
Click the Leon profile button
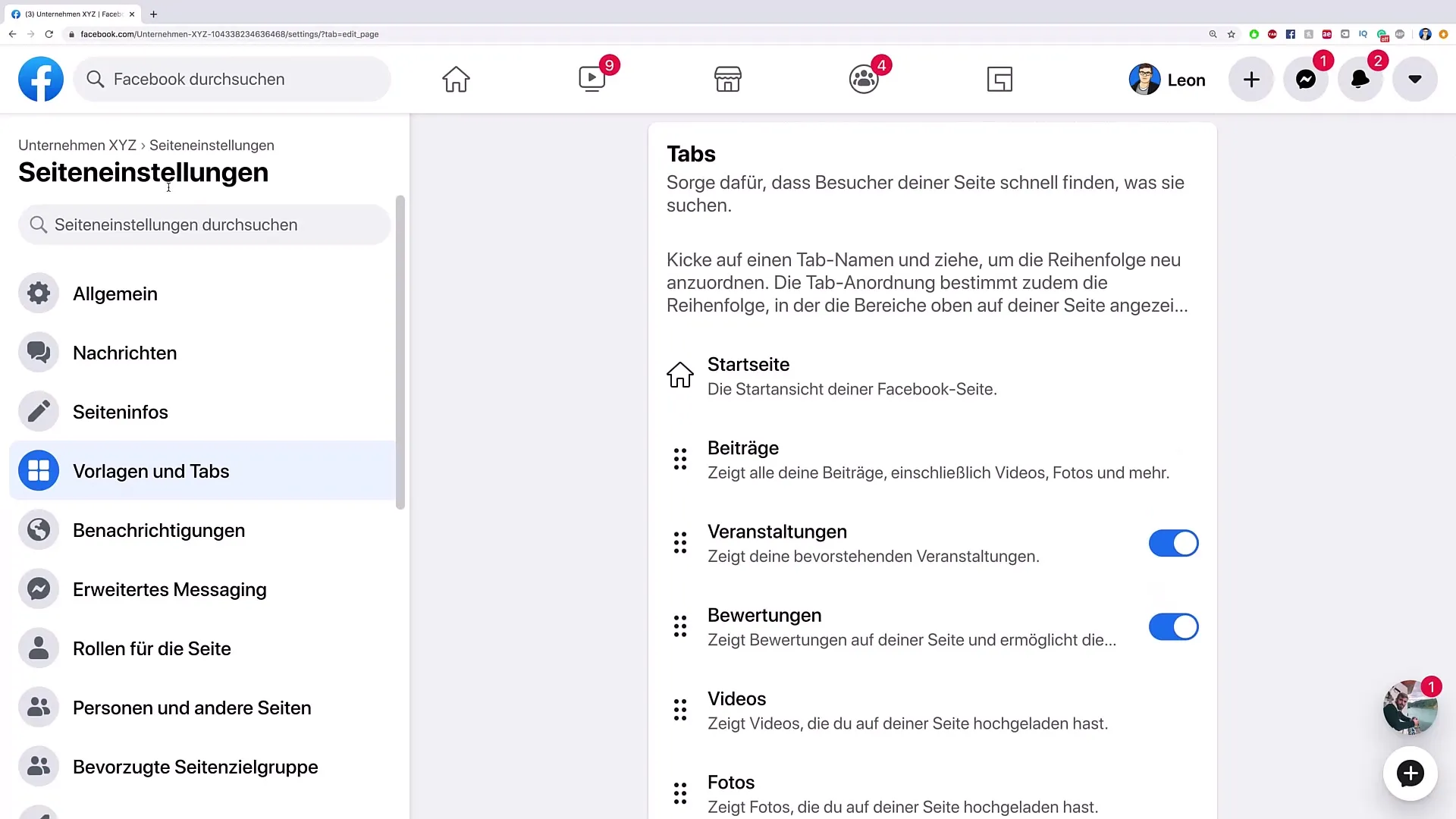[1167, 80]
